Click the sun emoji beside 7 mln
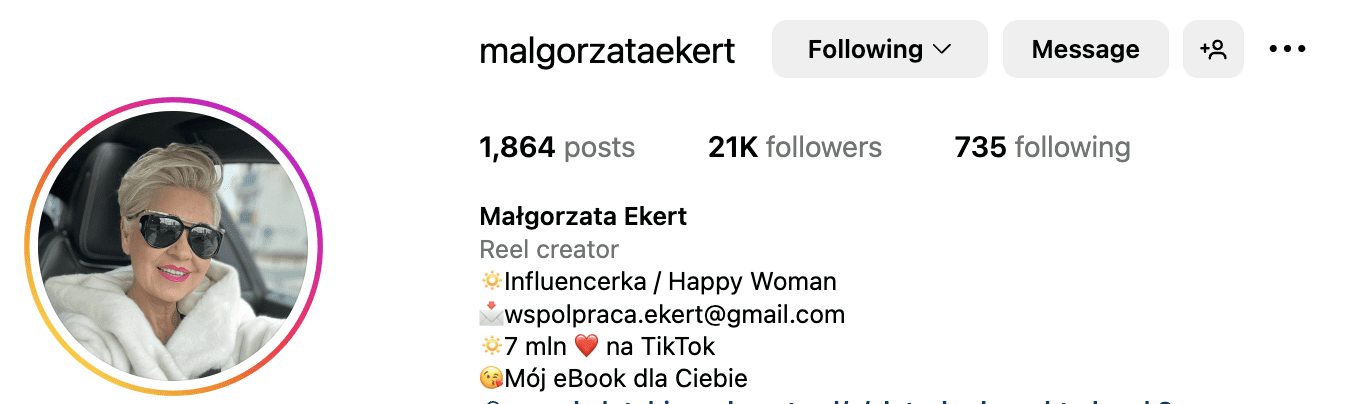Image resolution: width=1348 pixels, height=404 pixels. 491,347
